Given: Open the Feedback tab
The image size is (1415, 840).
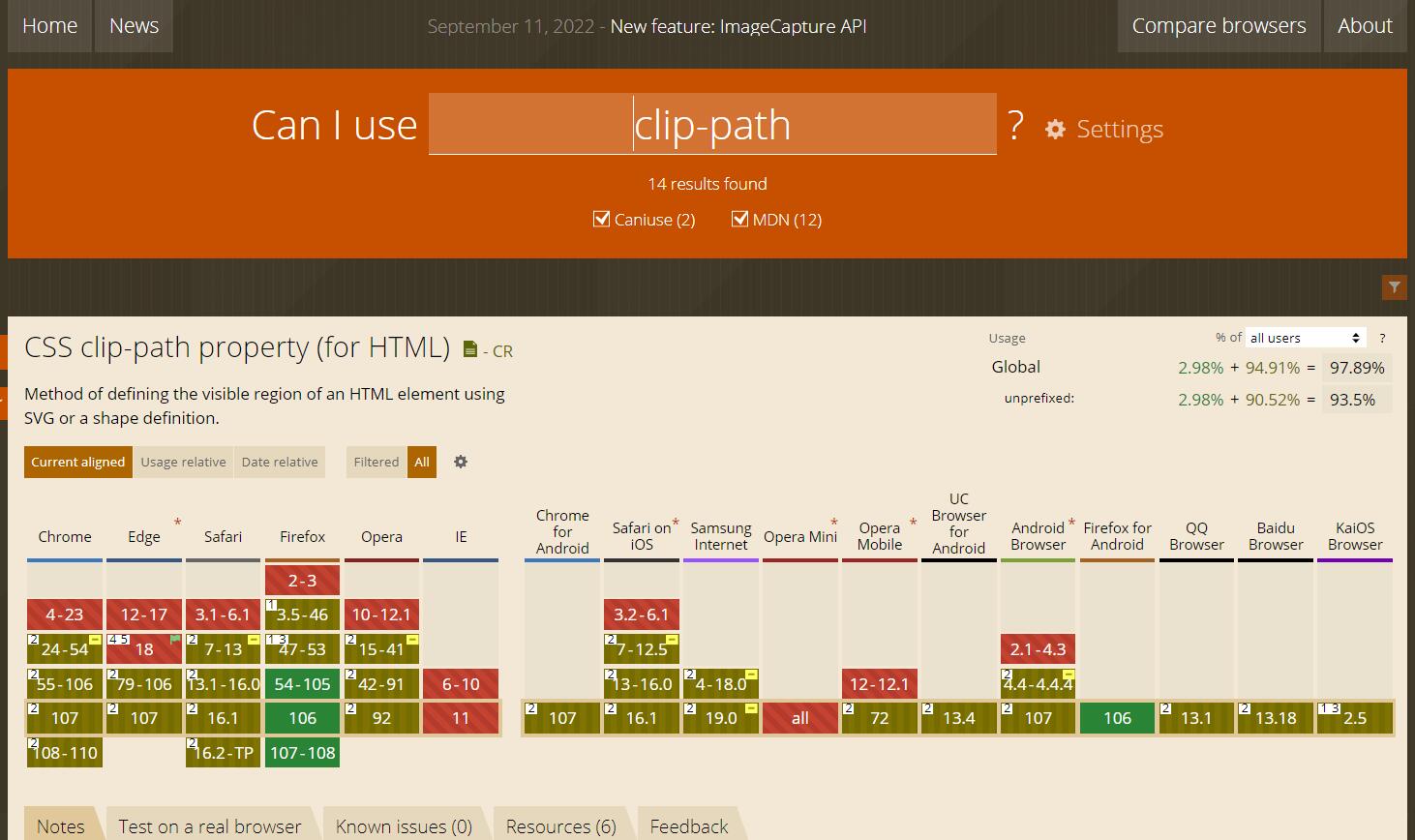Looking at the screenshot, I should tap(689, 825).
